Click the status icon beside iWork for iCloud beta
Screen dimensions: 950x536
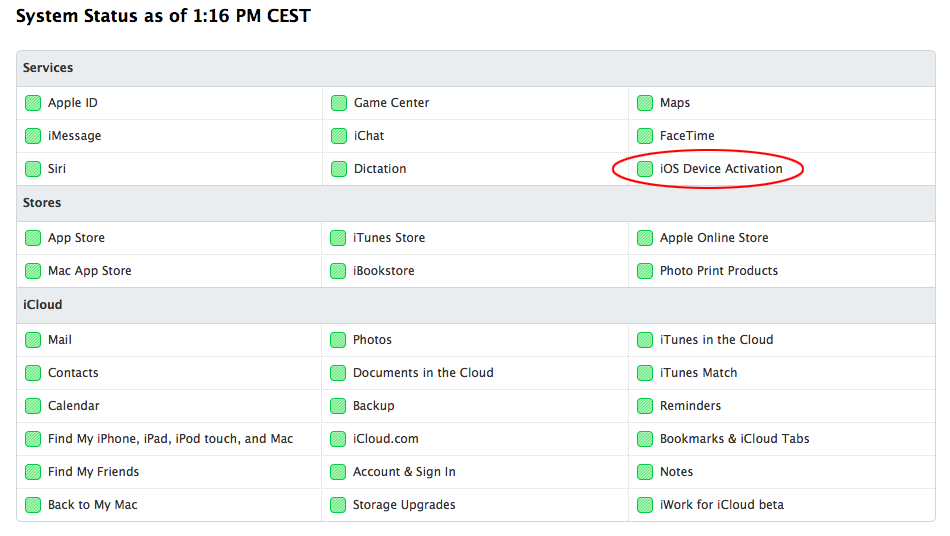(x=645, y=505)
